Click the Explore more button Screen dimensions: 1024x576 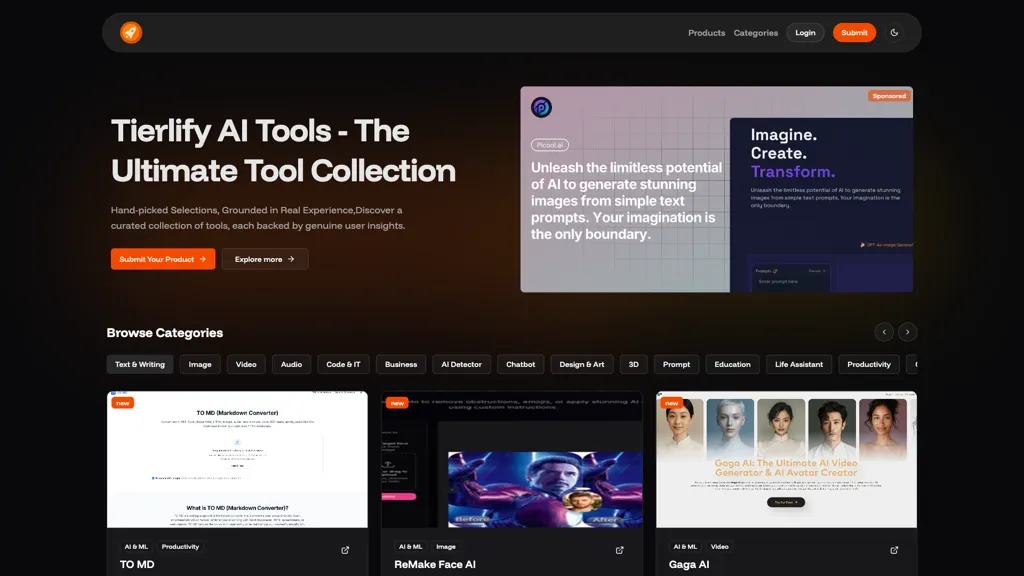click(264, 259)
